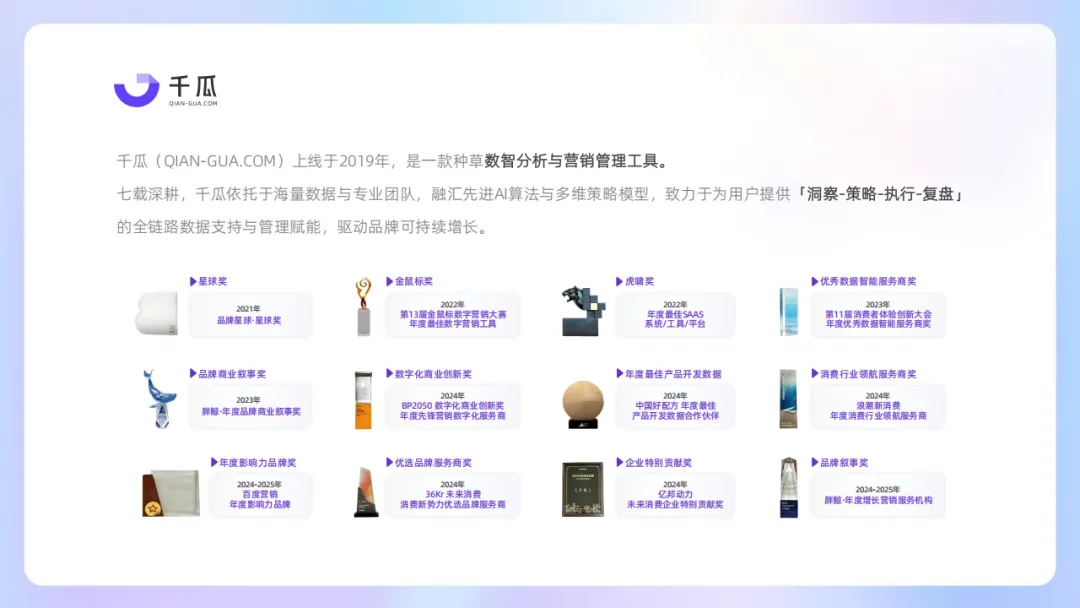Click the 胖鲸·年度增长营销服务机构 card

click(x=878, y=495)
